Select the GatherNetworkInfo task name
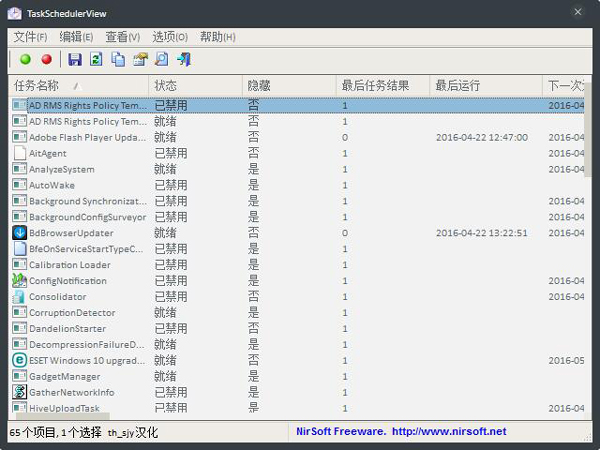This screenshot has width=600, height=450. pyautogui.click(x=72, y=393)
